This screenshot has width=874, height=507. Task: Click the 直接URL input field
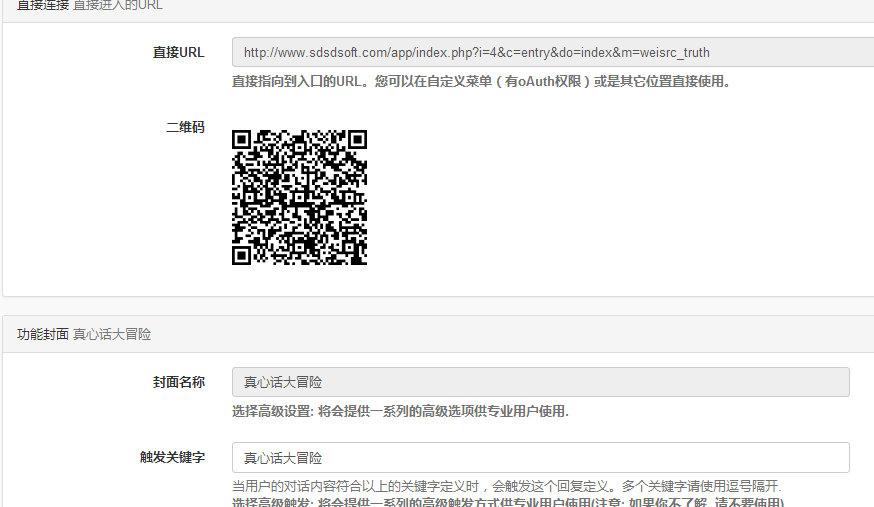tap(553, 52)
